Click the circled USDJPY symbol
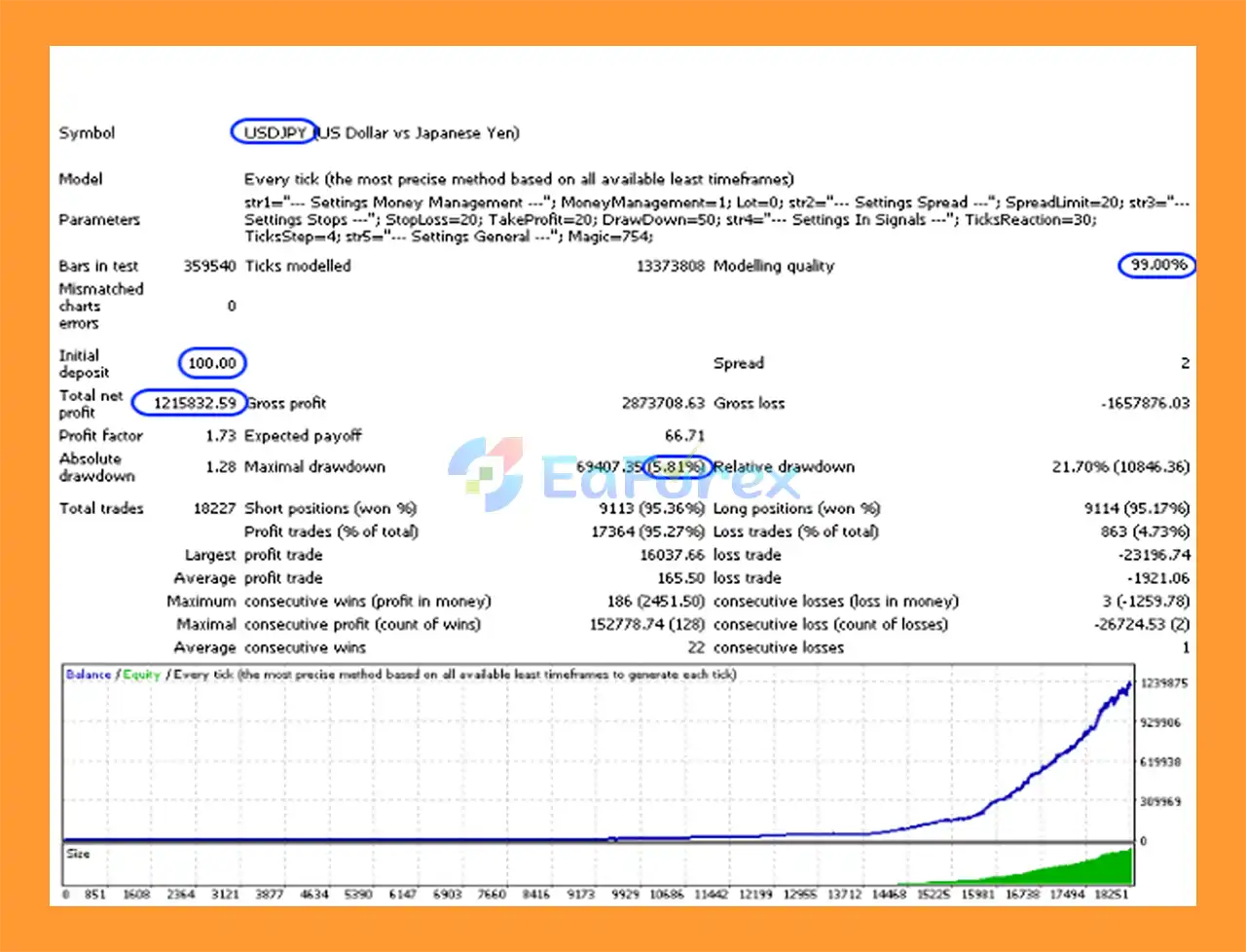This screenshot has height=952, width=1246. point(274,132)
